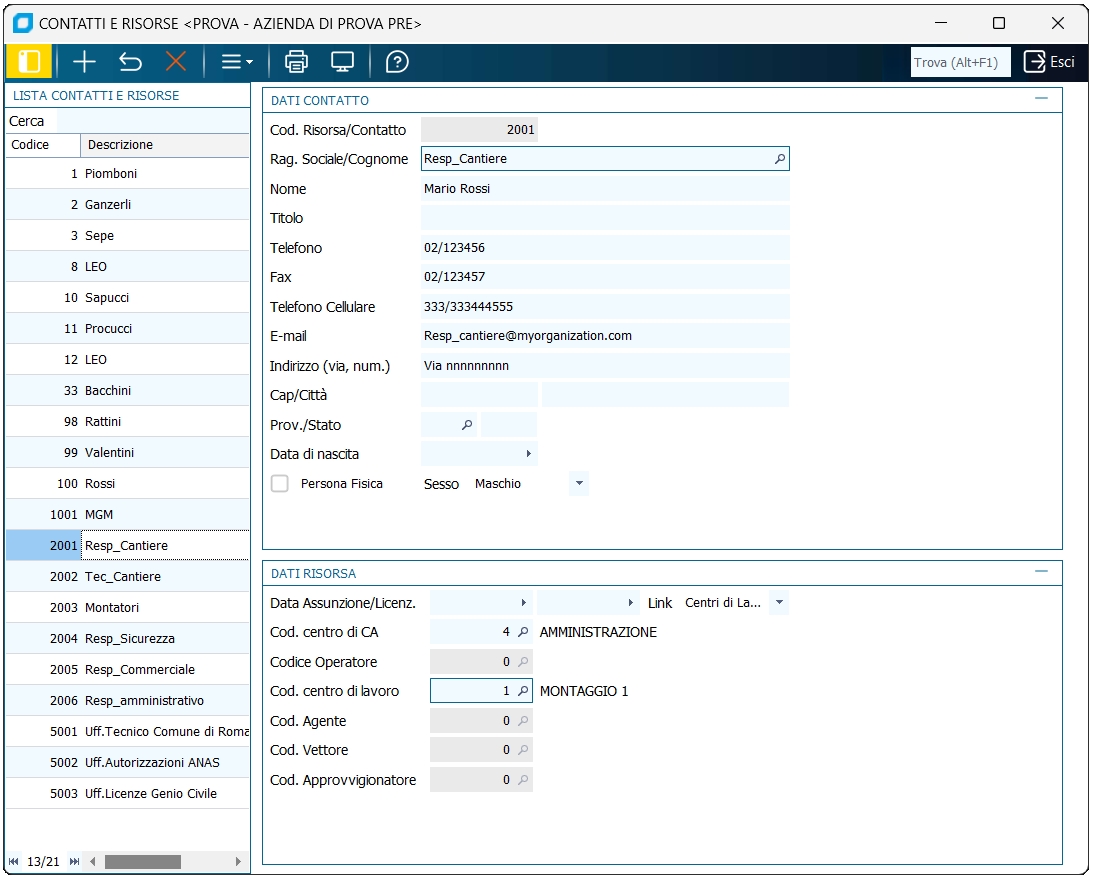Click the Descrizione column header

point(120,145)
